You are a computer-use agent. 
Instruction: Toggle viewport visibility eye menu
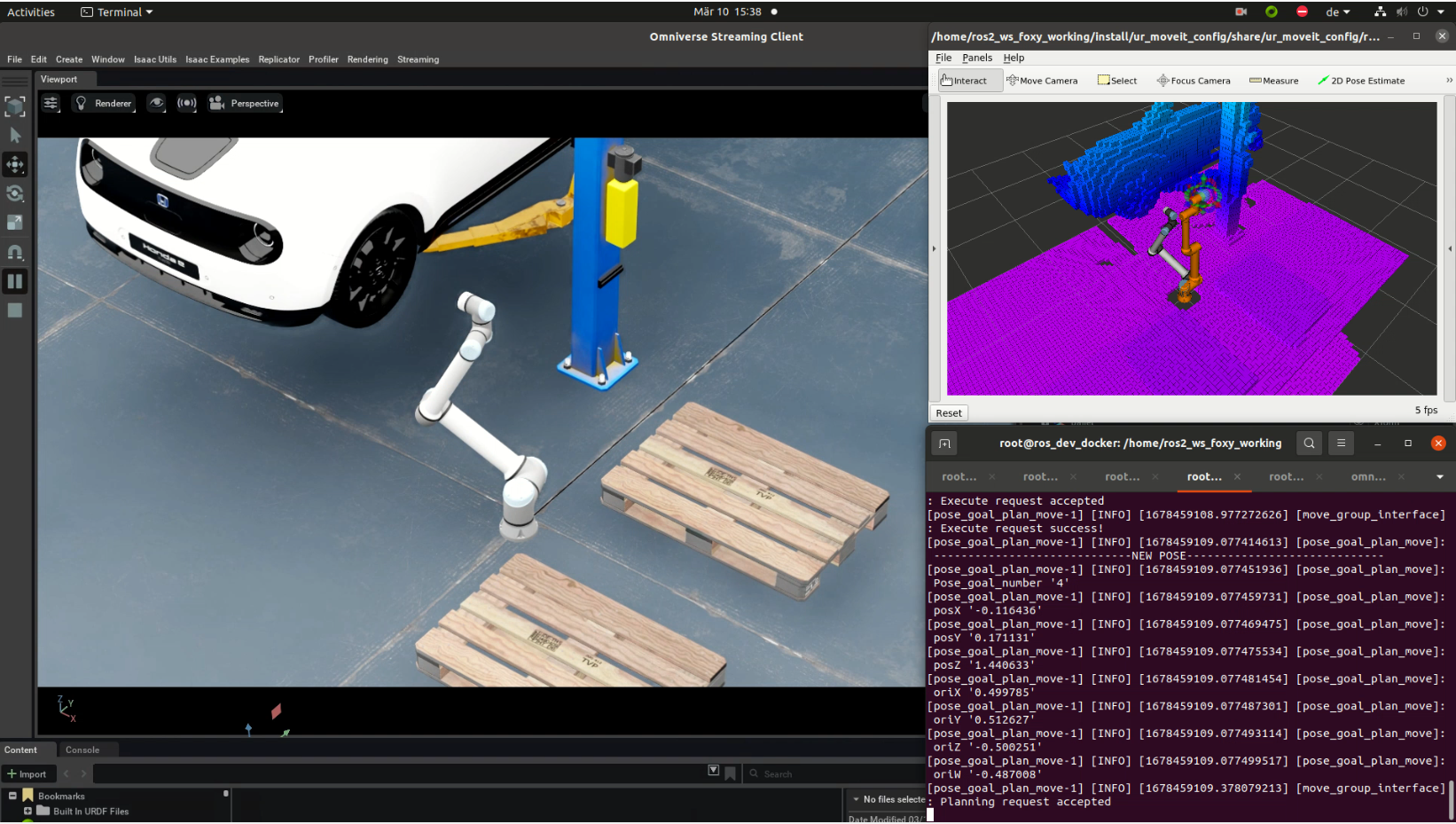pos(156,103)
